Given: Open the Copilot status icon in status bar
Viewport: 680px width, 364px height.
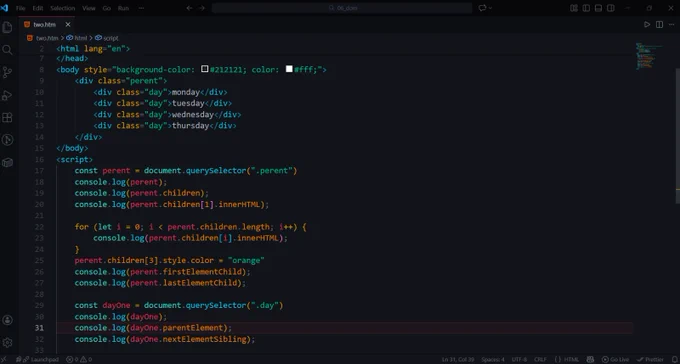Looking at the screenshot, I should click(590, 360).
